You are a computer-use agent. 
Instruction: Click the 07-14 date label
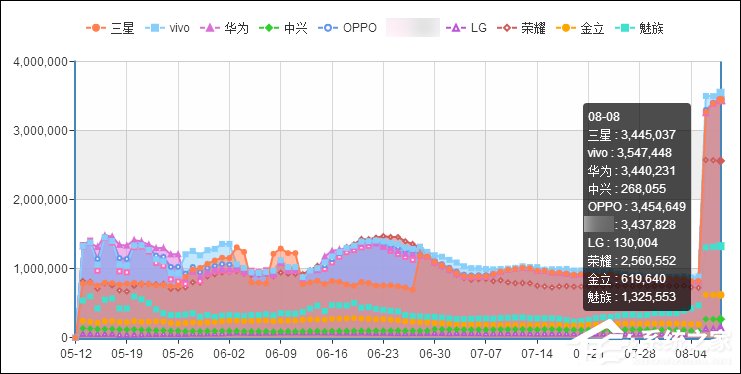537,354
